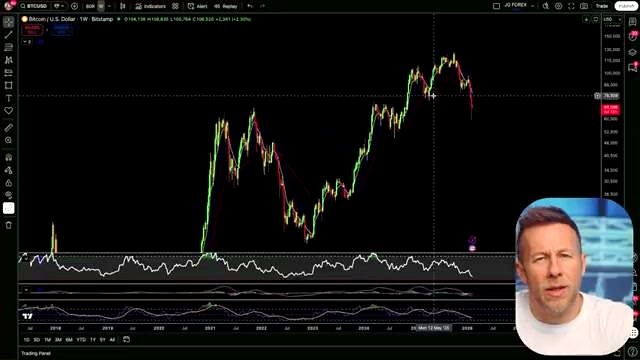Start bar Replay mode

226,6
